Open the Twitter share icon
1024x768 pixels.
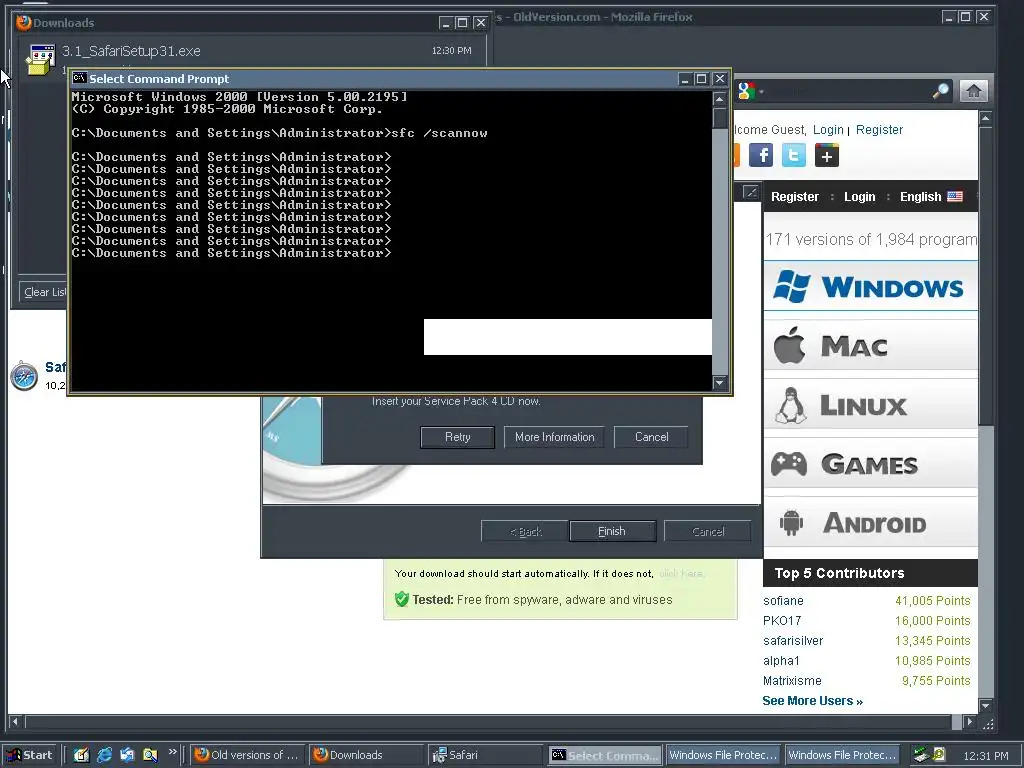point(793,155)
